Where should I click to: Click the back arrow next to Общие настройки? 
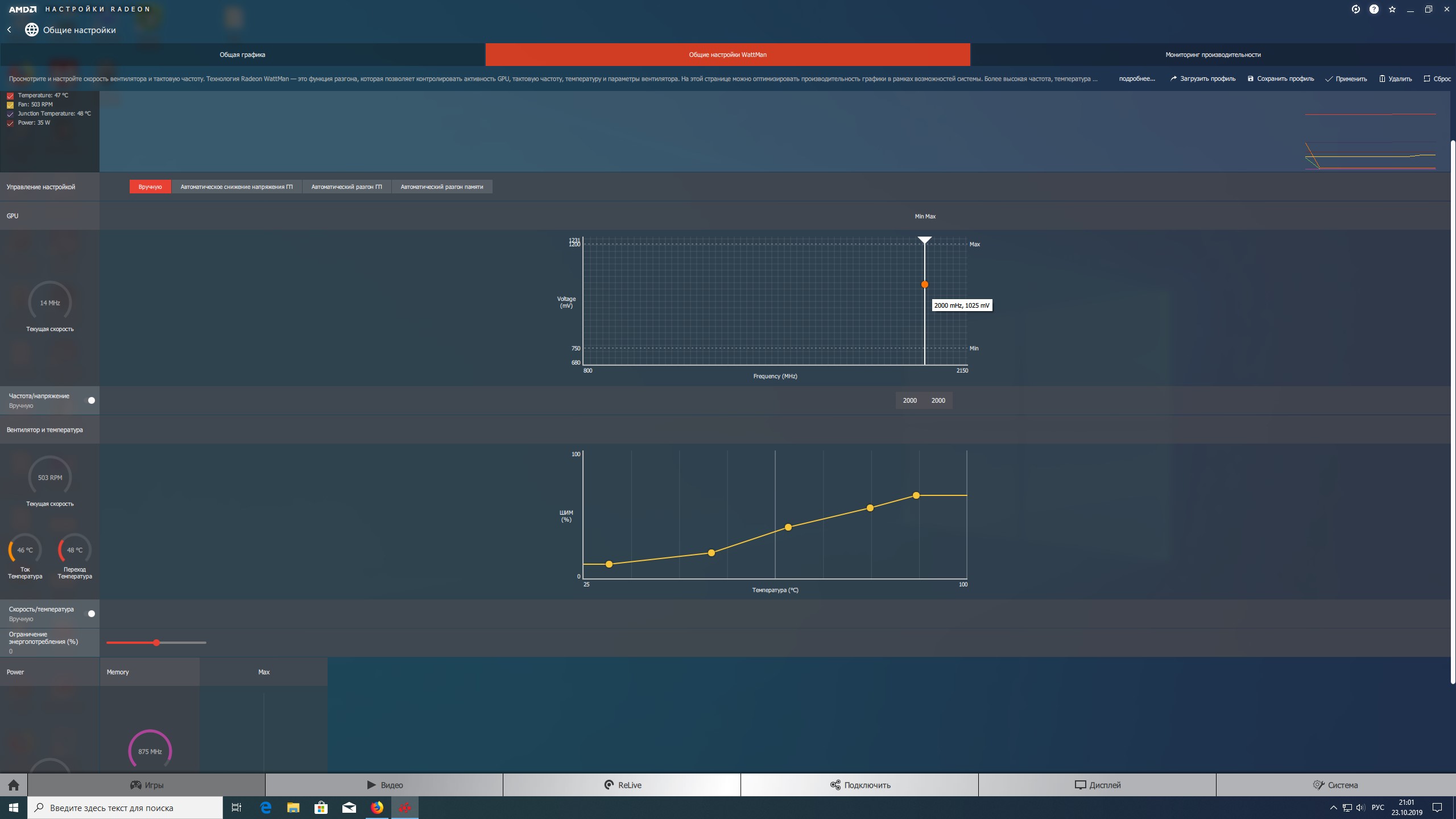coord(9,30)
